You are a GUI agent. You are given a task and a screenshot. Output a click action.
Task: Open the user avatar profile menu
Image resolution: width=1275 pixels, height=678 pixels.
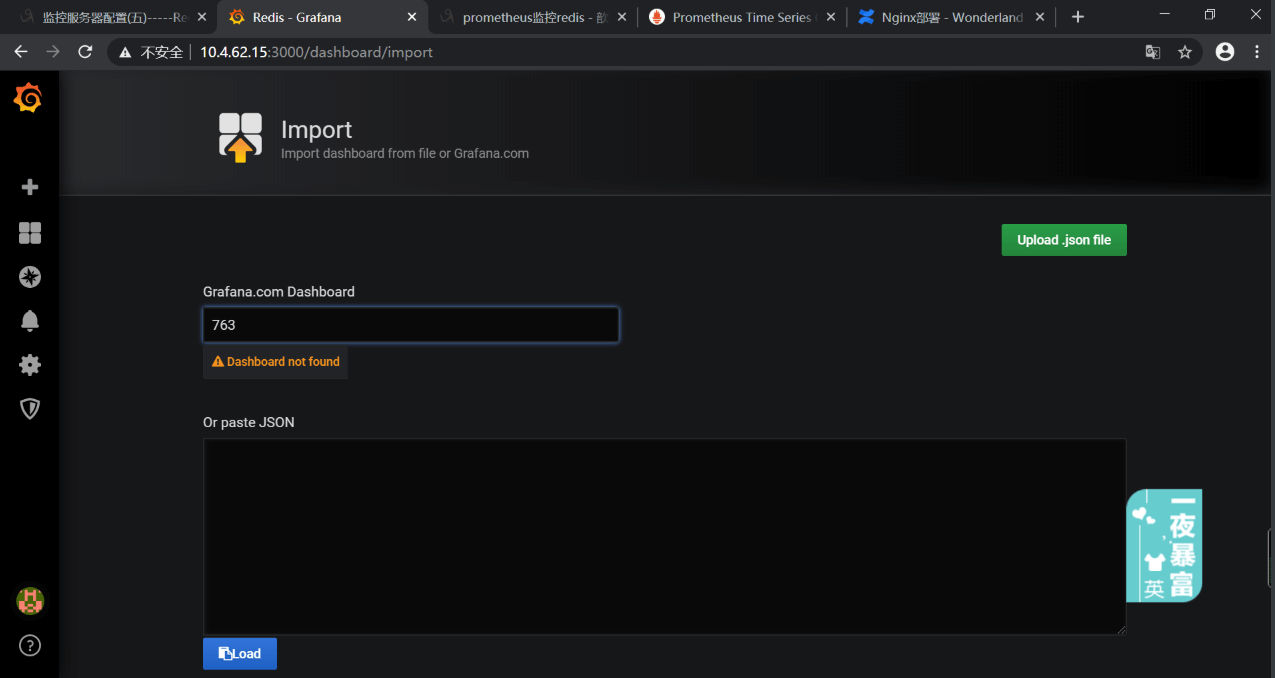pos(30,601)
